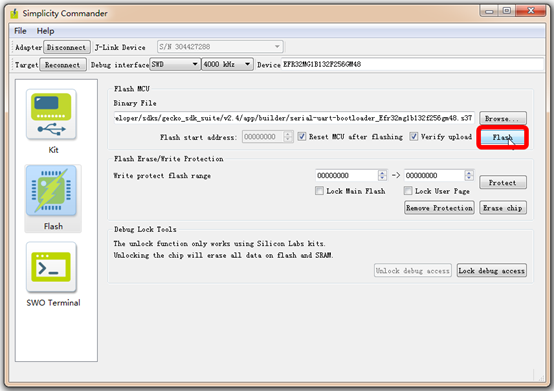Open the 4000 kHz speed dropdown
Screen dimensions: 554x391
(x=227, y=64)
